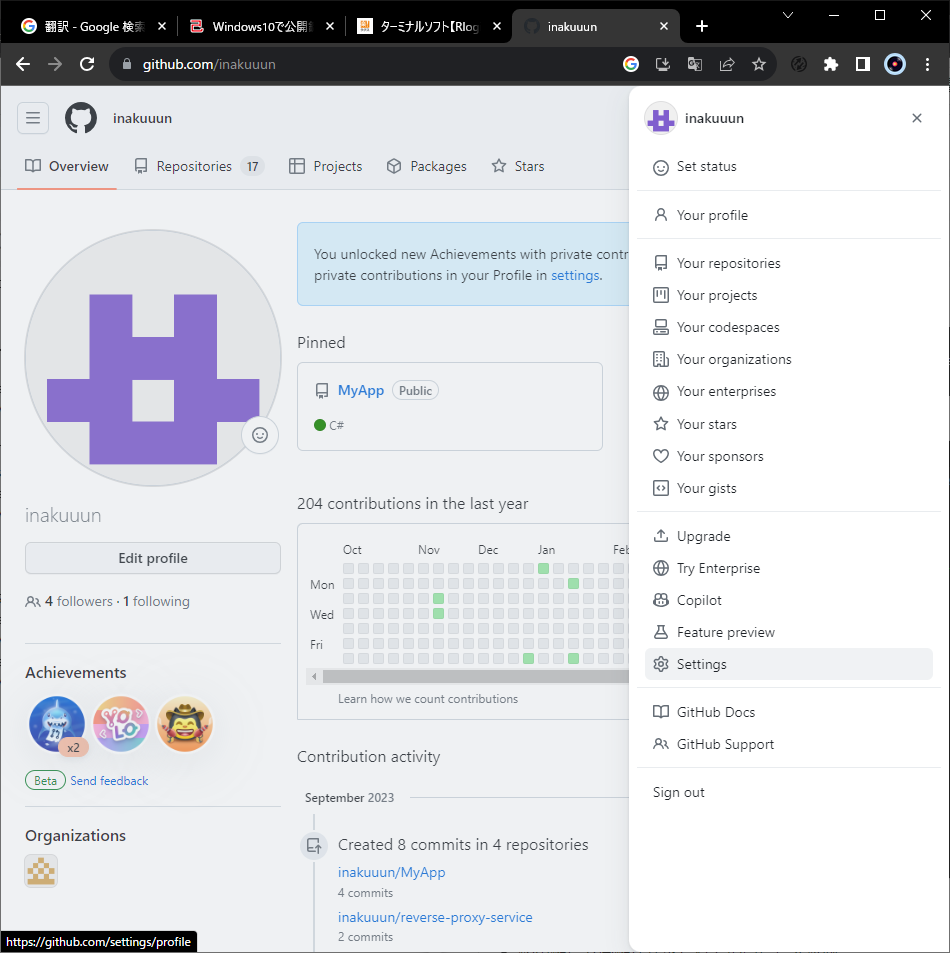Click the Chrome profile avatar icon
The image size is (950, 953).
[x=894, y=63]
